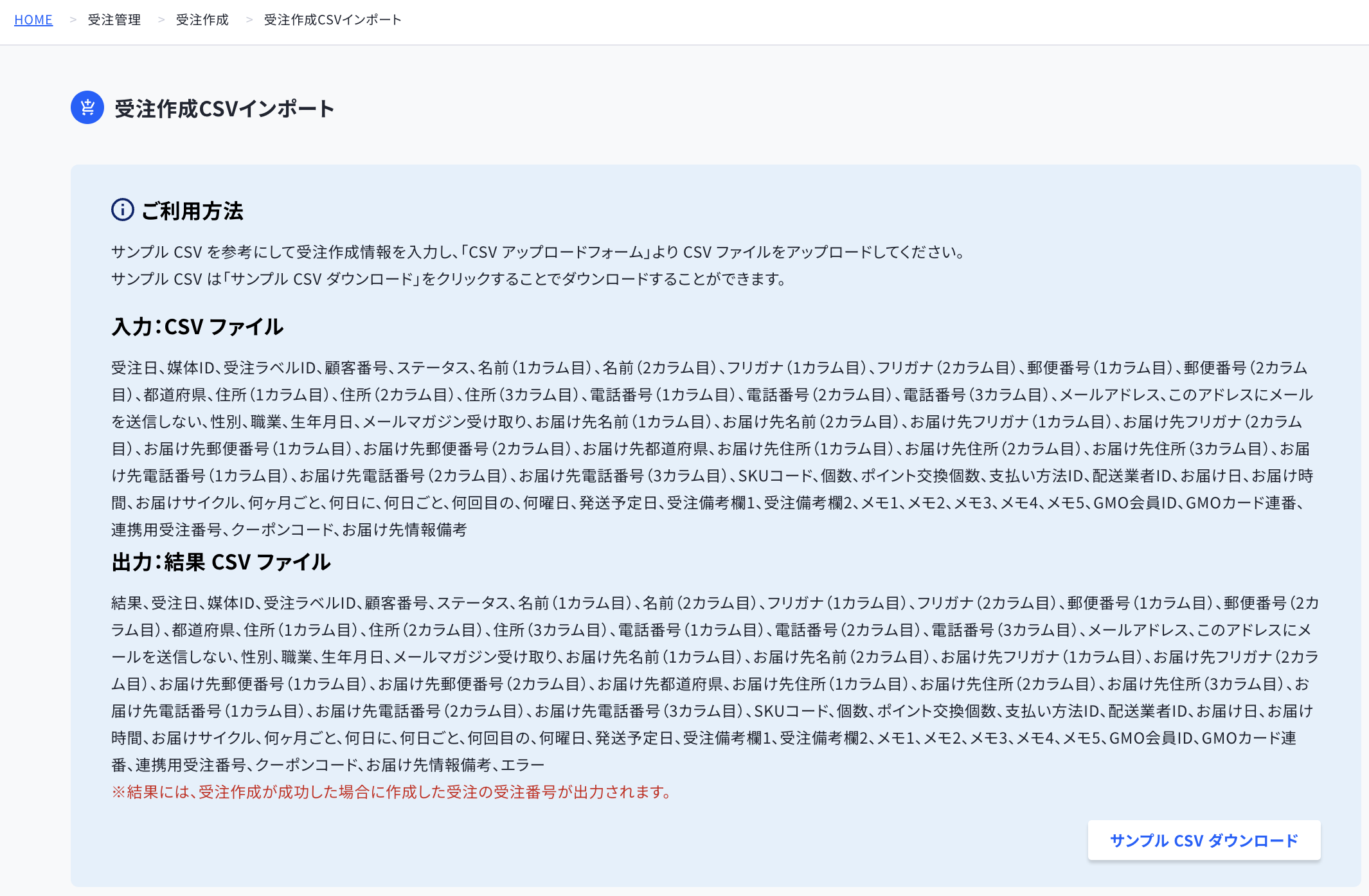Image resolution: width=1369 pixels, height=896 pixels.
Task: Click the 受注管理 breadcrumb item
Action: (114, 20)
